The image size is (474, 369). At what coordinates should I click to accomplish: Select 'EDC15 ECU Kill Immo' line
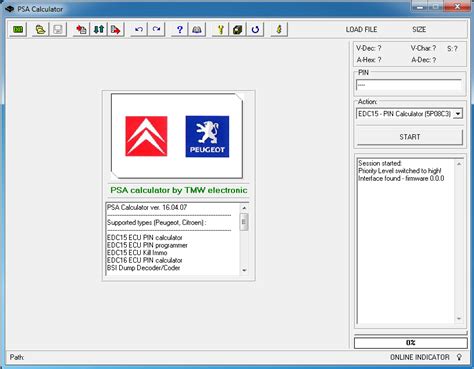click(x=137, y=253)
